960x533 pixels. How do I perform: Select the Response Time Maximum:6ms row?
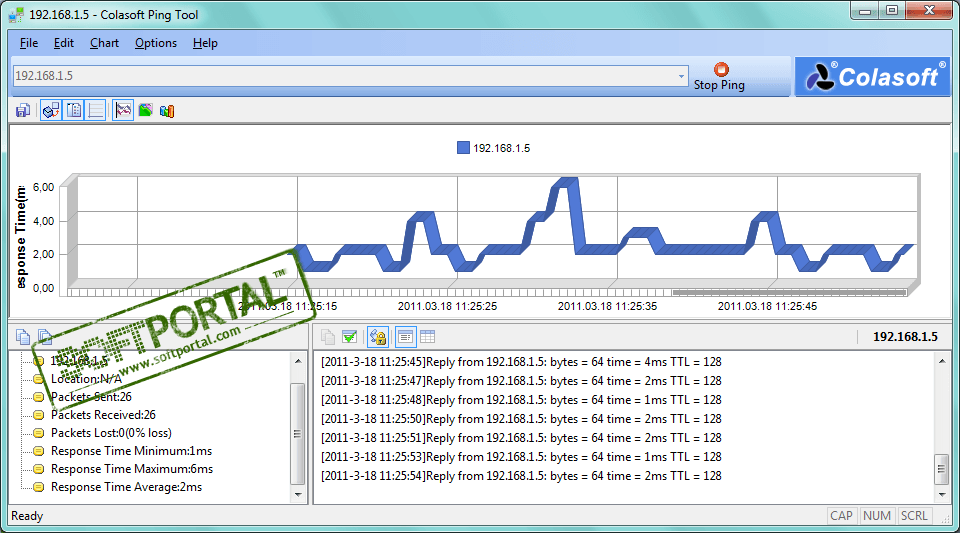click(132, 469)
